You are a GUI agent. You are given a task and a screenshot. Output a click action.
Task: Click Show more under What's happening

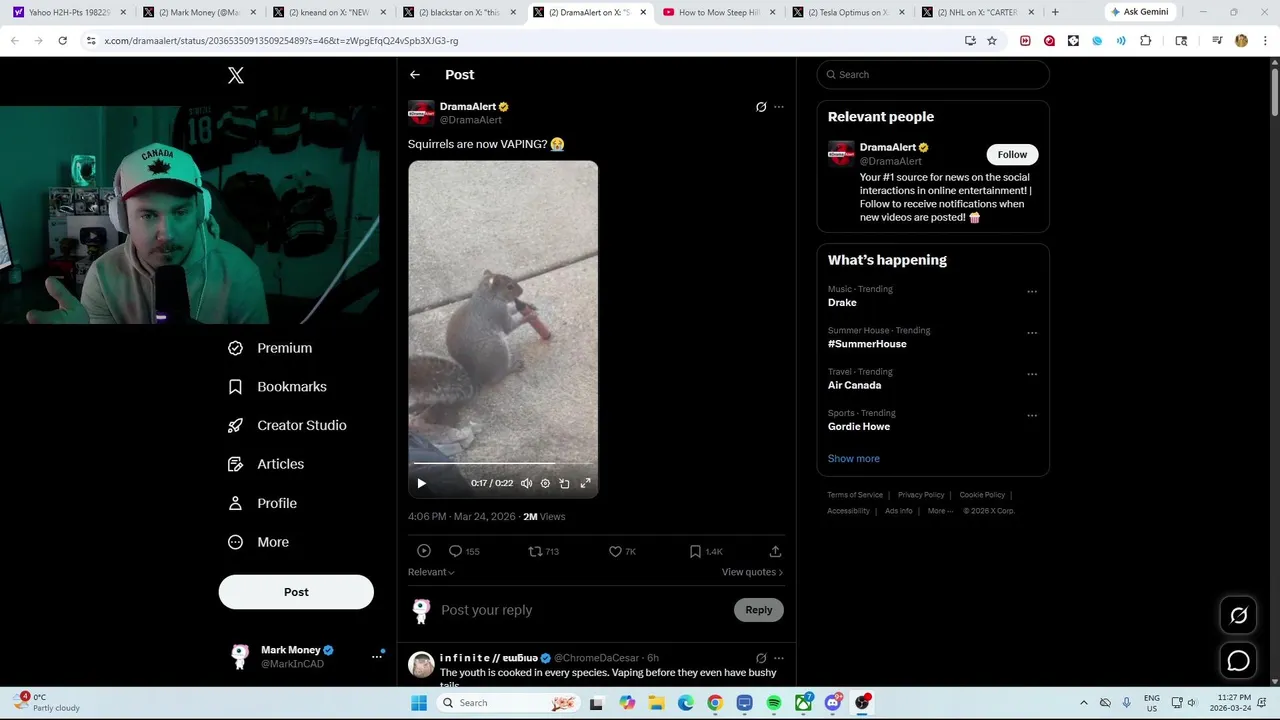[x=854, y=458]
